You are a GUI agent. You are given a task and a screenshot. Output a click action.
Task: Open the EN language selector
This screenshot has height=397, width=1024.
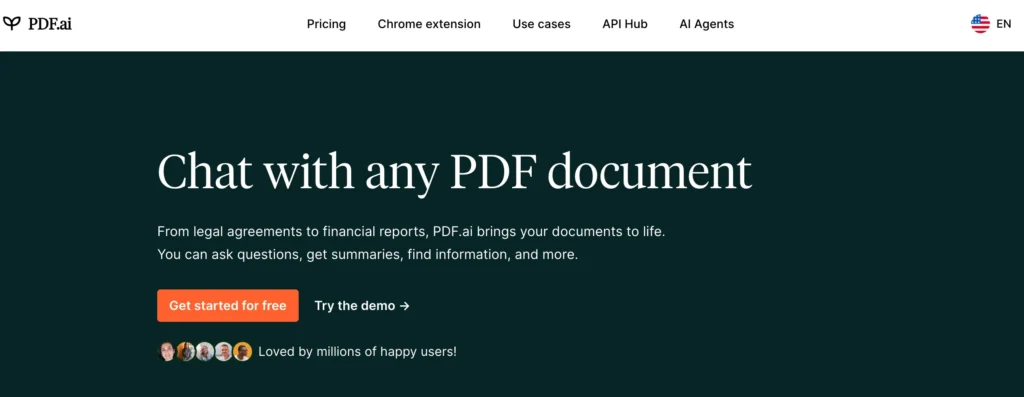tap(1004, 24)
